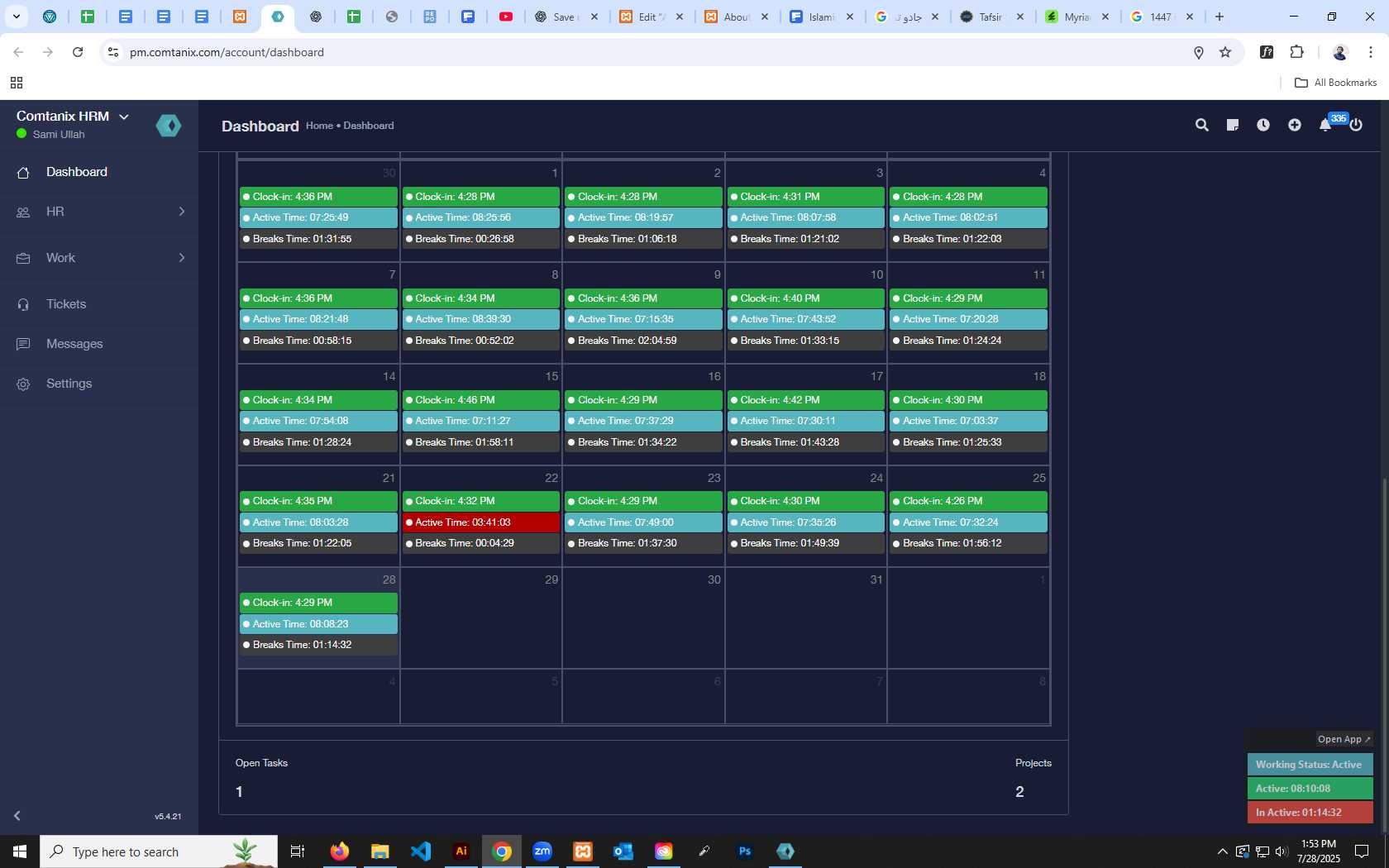Open Zoom from taskbar
Image resolution: width=1389 pixels, height=868 pixels.
(542, 851)
